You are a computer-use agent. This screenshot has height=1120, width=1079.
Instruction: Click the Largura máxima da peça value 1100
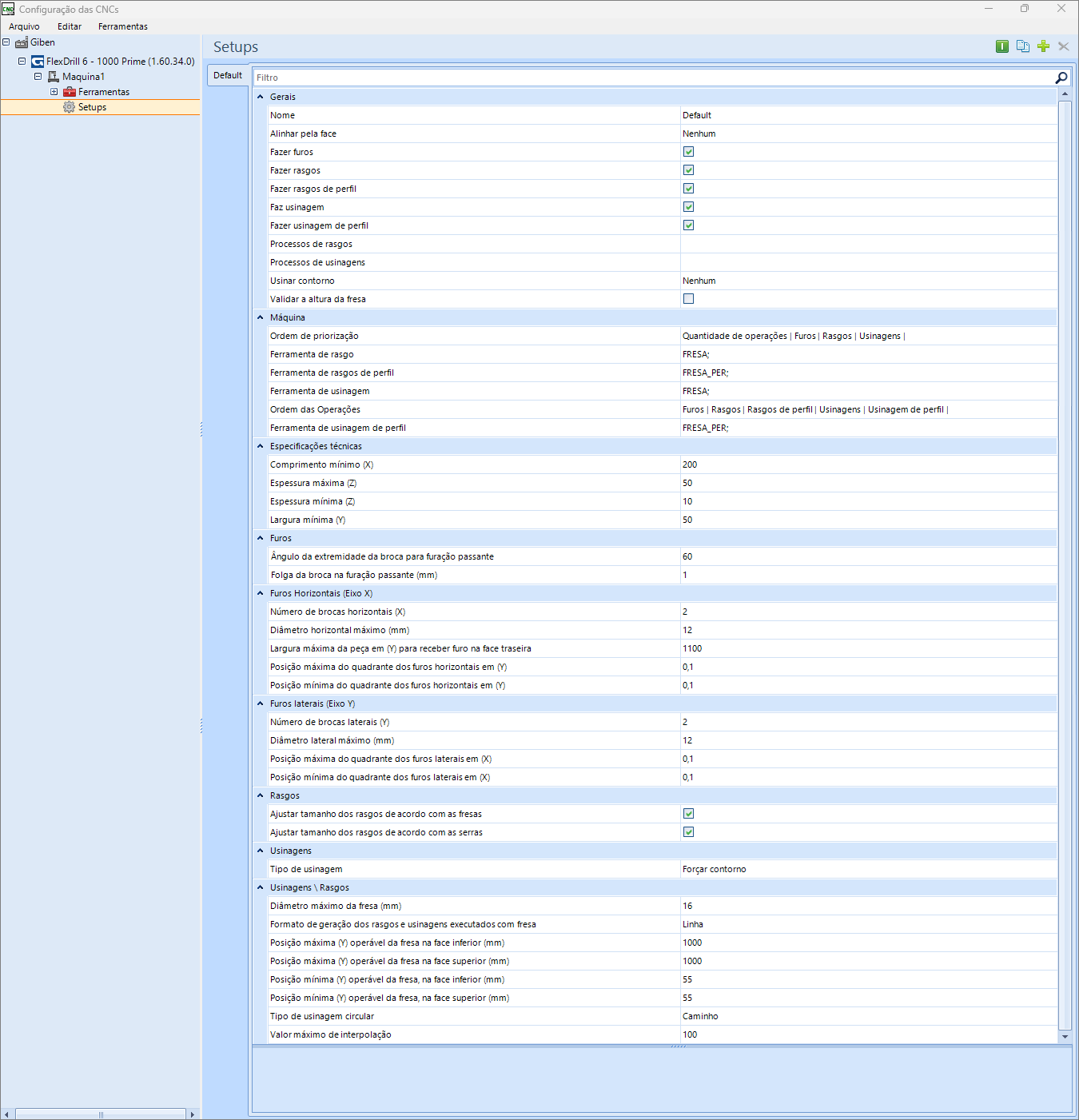[869, 648]
